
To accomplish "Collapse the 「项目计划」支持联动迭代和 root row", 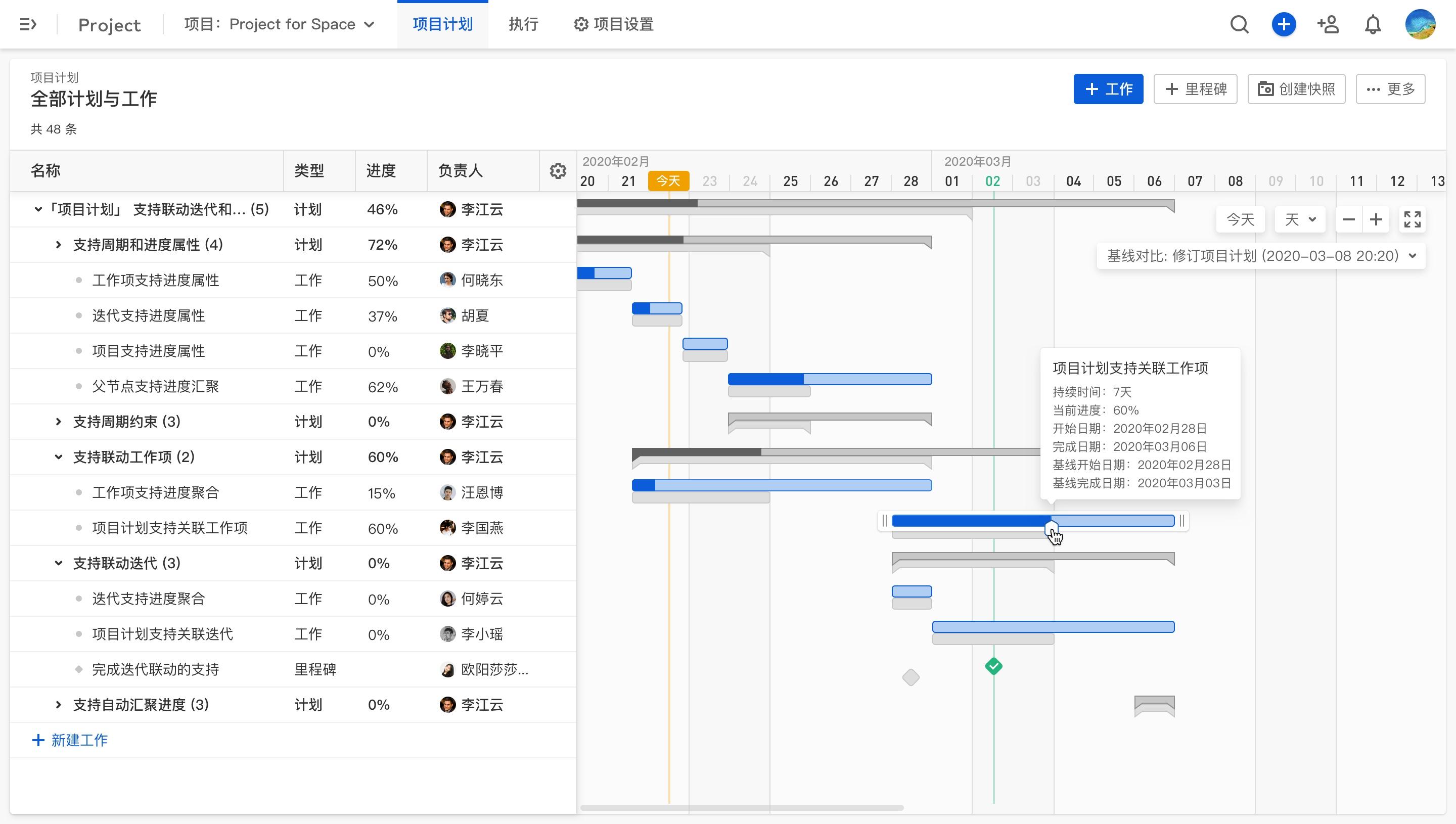I will tap(38, 209).
